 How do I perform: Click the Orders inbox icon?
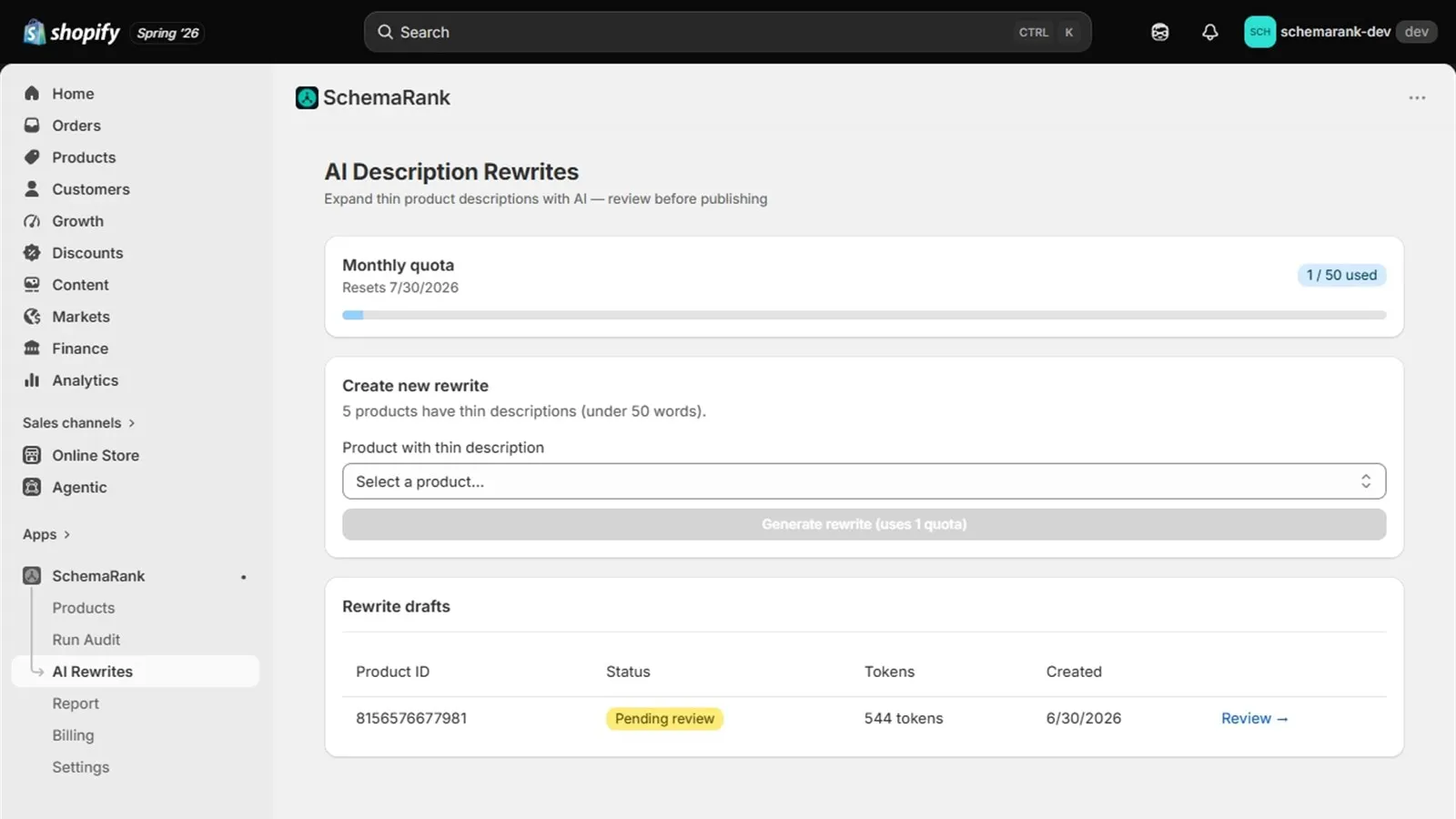point(32,125)
